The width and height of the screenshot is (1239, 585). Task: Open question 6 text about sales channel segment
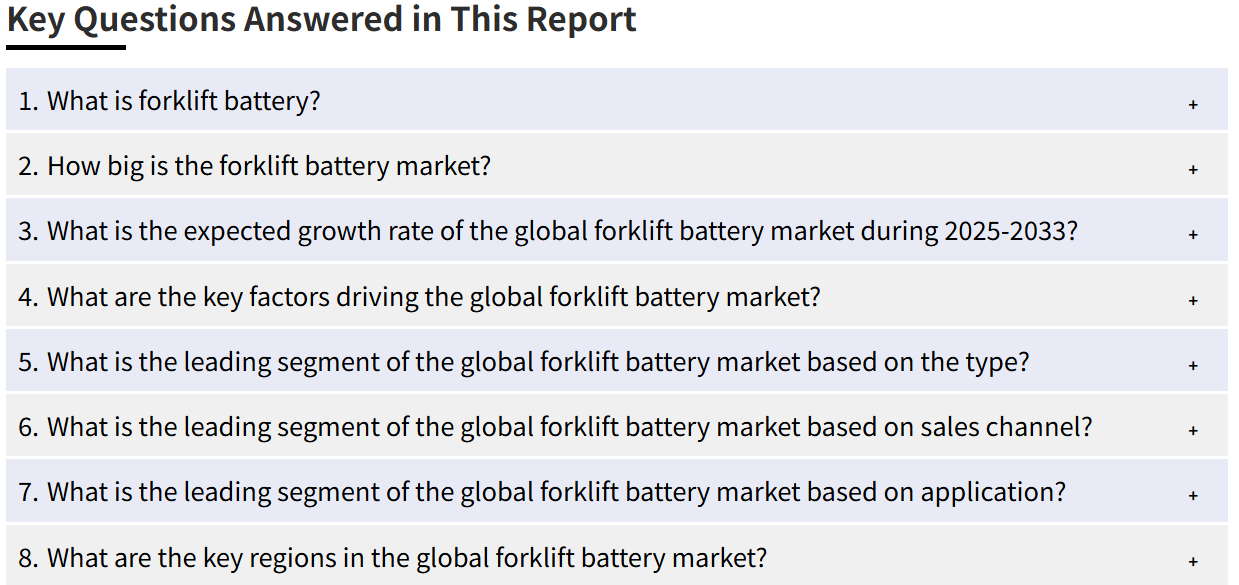[555, 427]
